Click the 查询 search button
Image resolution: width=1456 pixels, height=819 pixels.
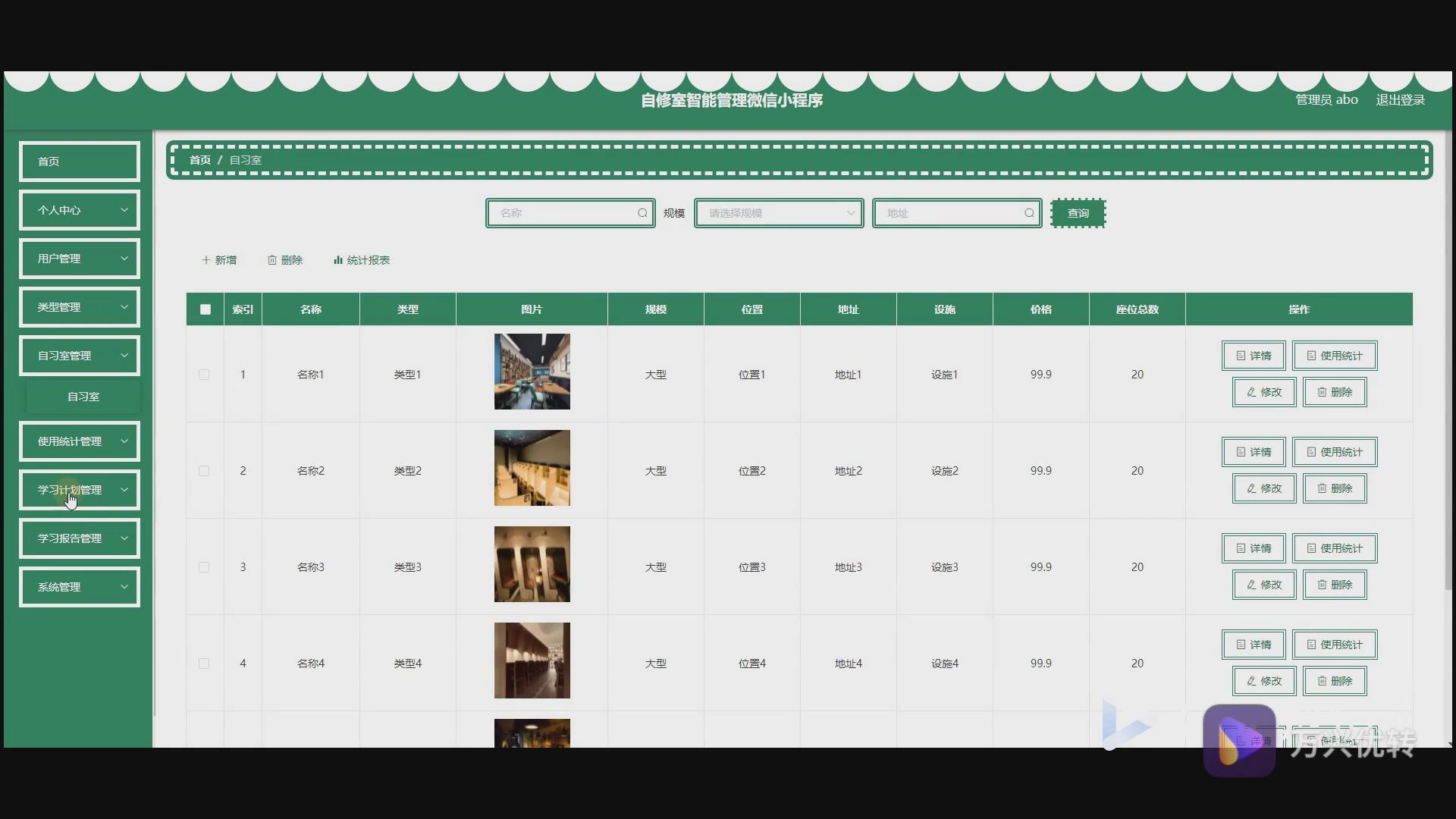[x=1078, y=213]
